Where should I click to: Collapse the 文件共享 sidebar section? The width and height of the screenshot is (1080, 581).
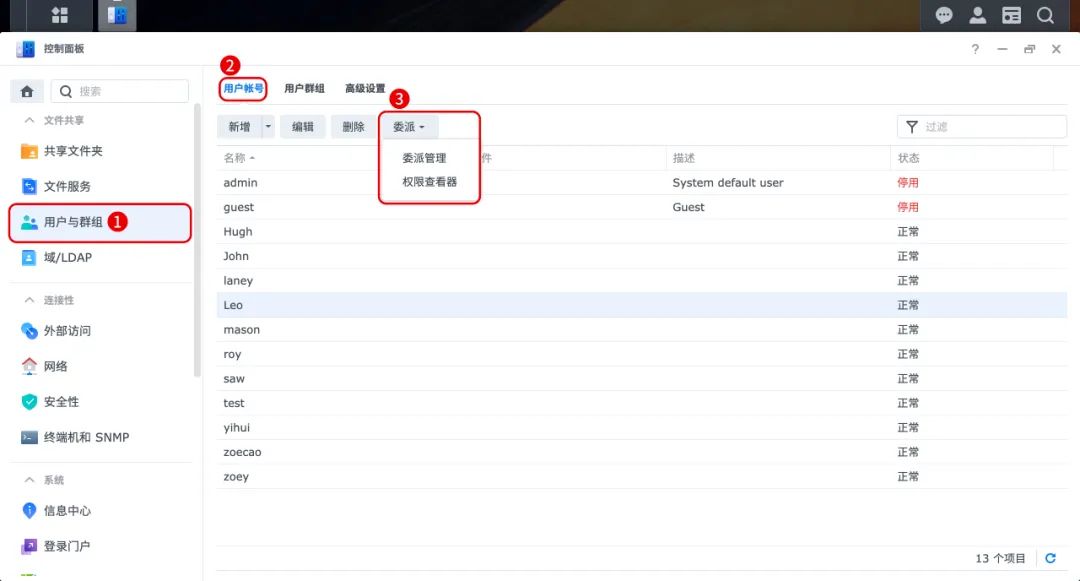30,120
